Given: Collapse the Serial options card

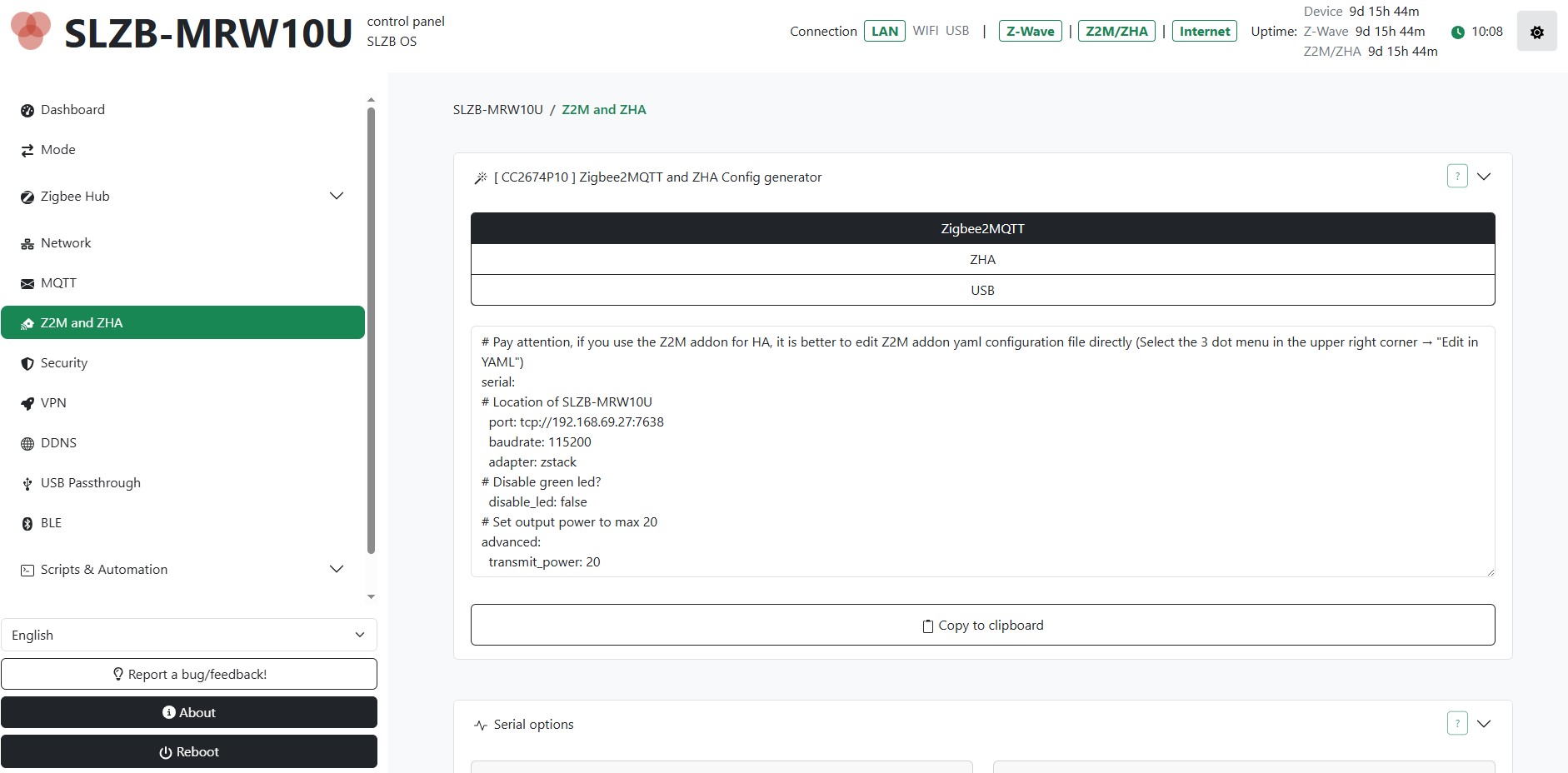Looking at the screenshot, I should coord(1484,724).
